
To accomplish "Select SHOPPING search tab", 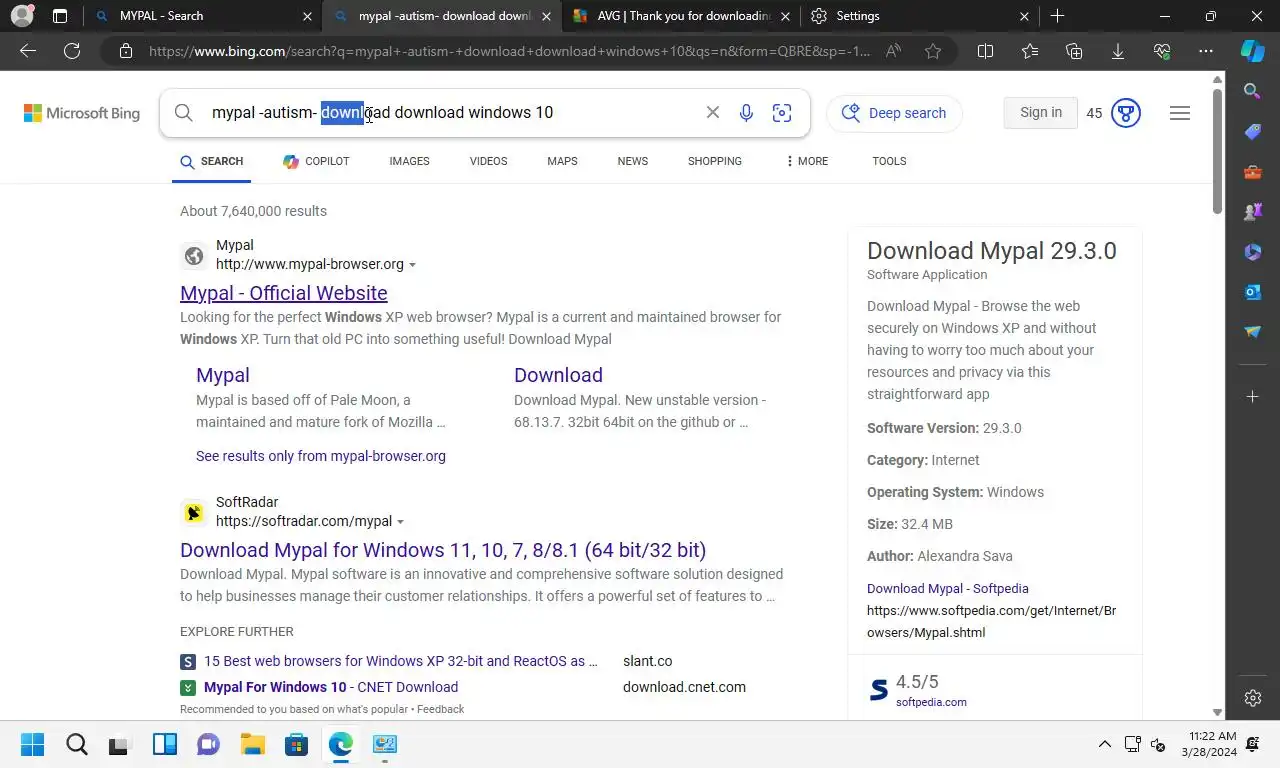I will tap(714, 161).
